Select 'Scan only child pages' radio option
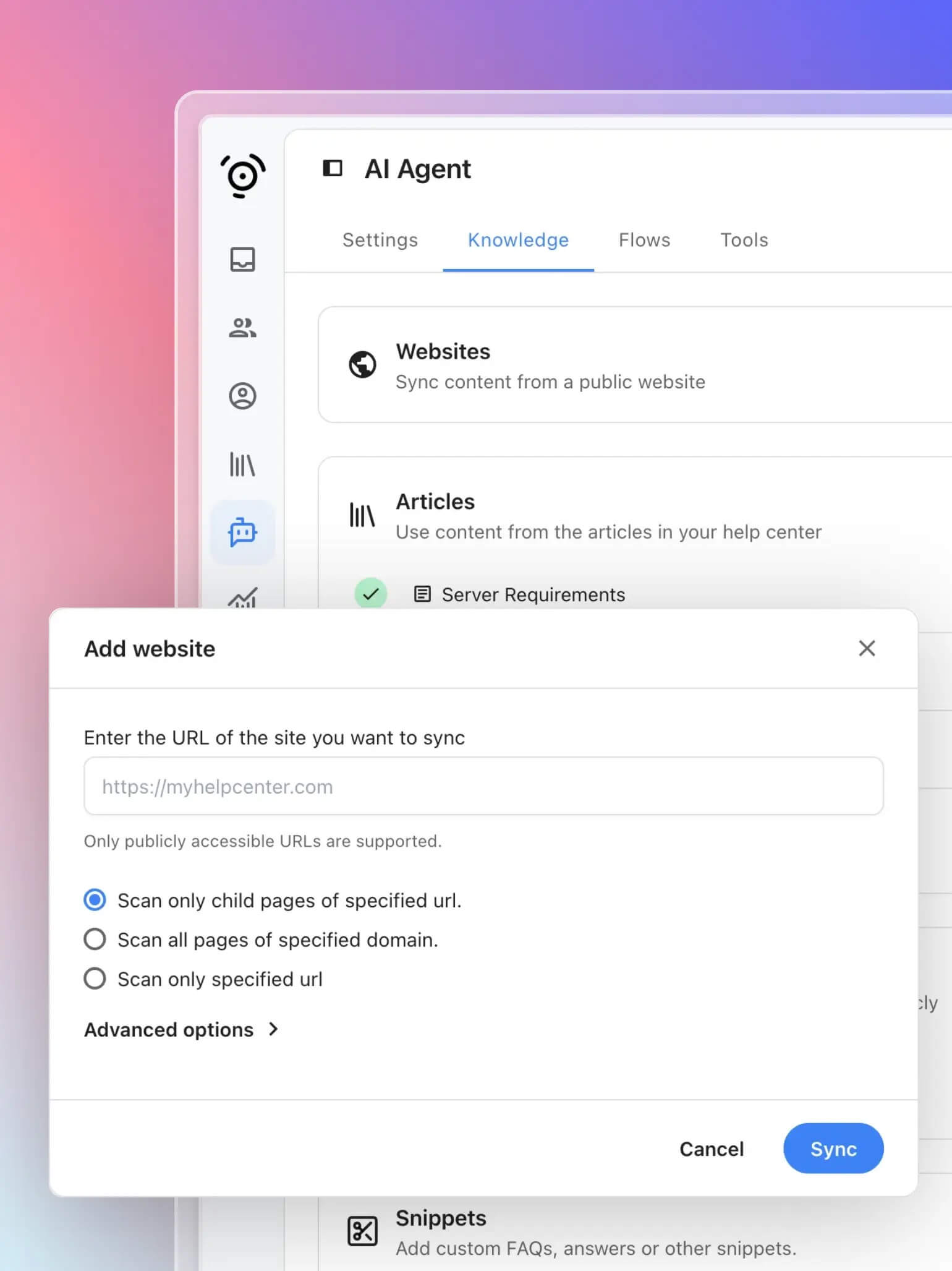This screenshot has width=952, height=1271. (95, 900)
